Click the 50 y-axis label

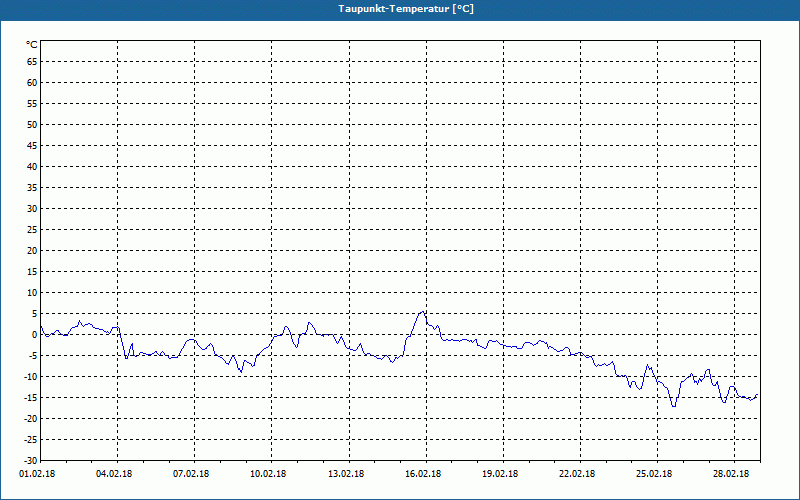coord(32,124)
